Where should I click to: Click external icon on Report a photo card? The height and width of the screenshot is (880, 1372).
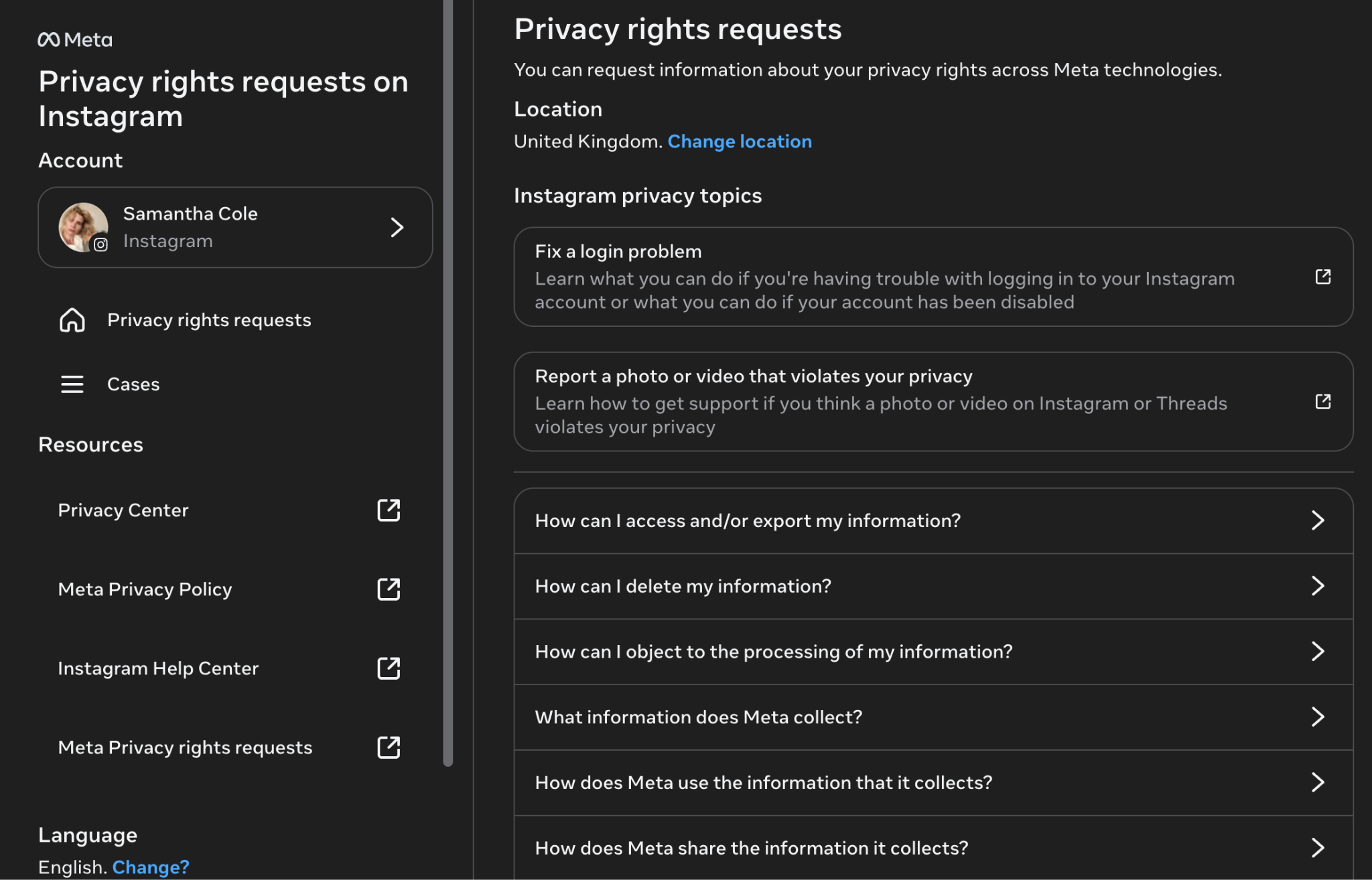(x=1323, y=401)
